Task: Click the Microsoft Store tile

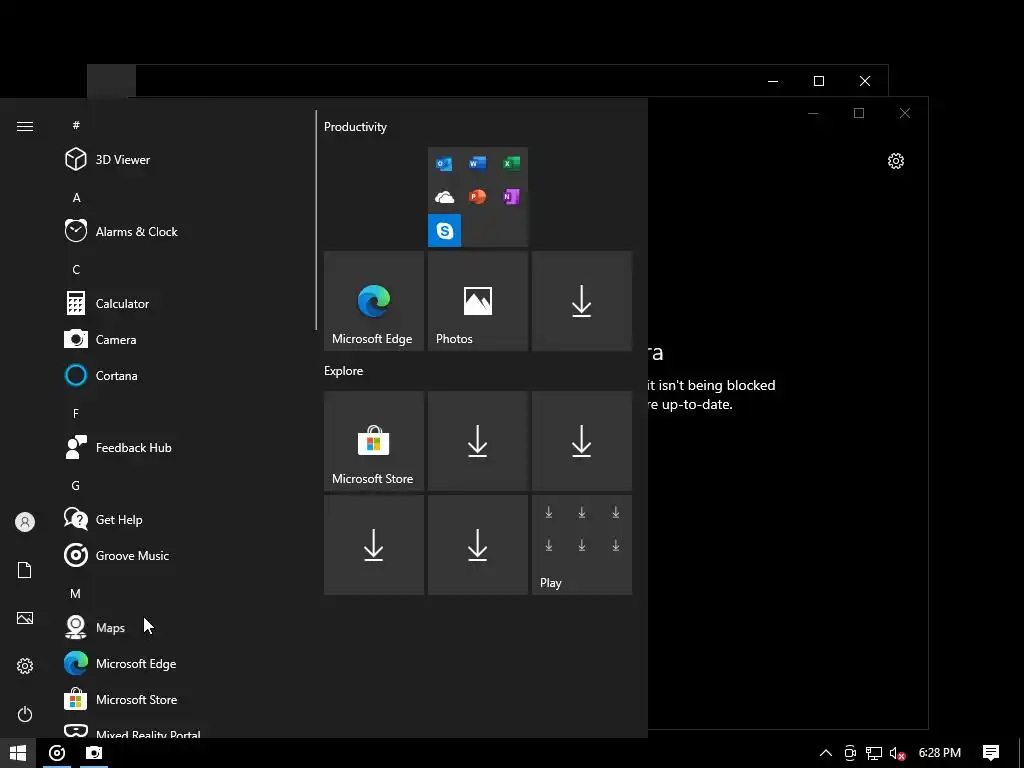Action: click(x=374, y=441)
